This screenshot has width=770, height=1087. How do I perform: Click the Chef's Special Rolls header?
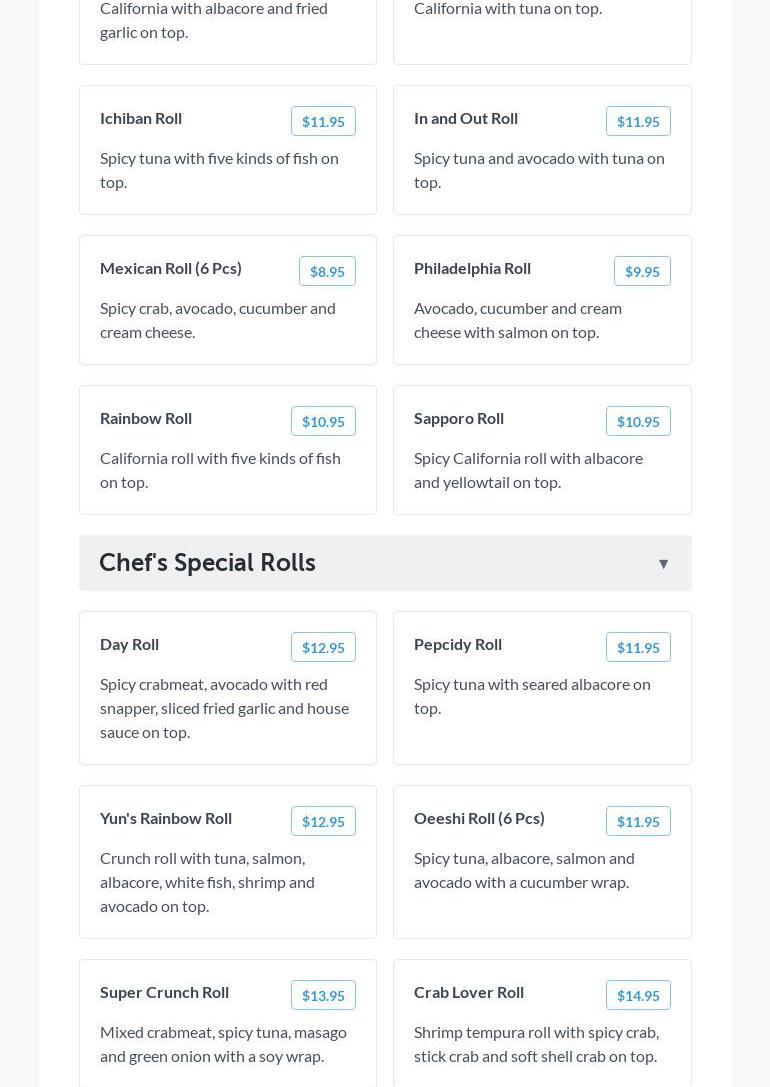point(207,563)
